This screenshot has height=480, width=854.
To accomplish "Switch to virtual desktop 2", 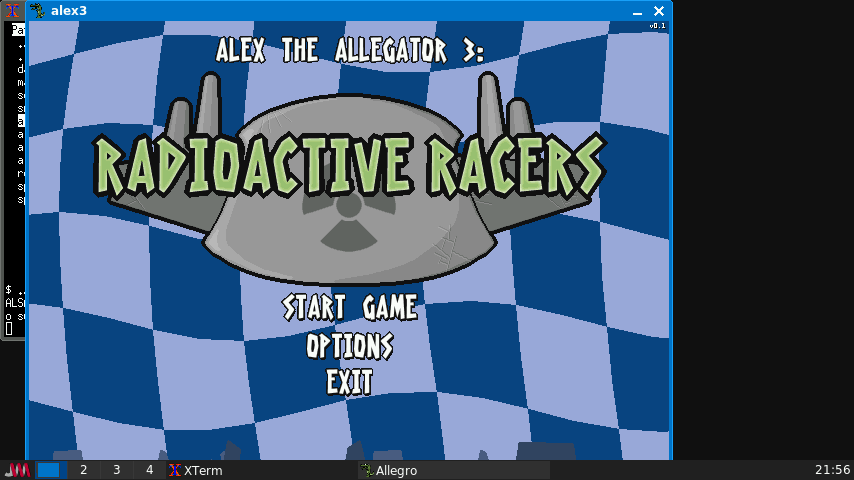I will click(x=83, y=470).
